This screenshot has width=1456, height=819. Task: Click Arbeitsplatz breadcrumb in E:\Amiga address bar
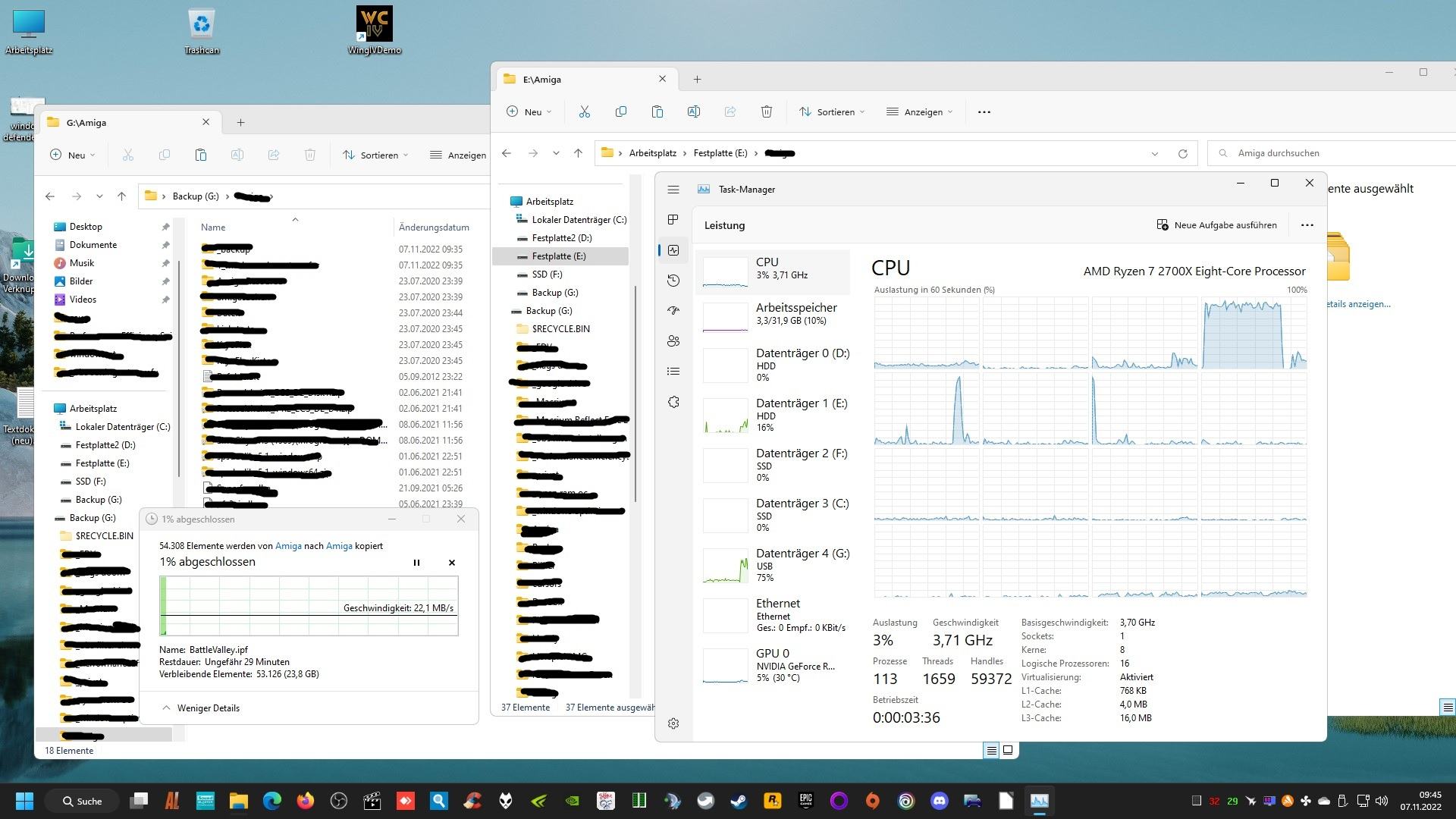(652, 153)
